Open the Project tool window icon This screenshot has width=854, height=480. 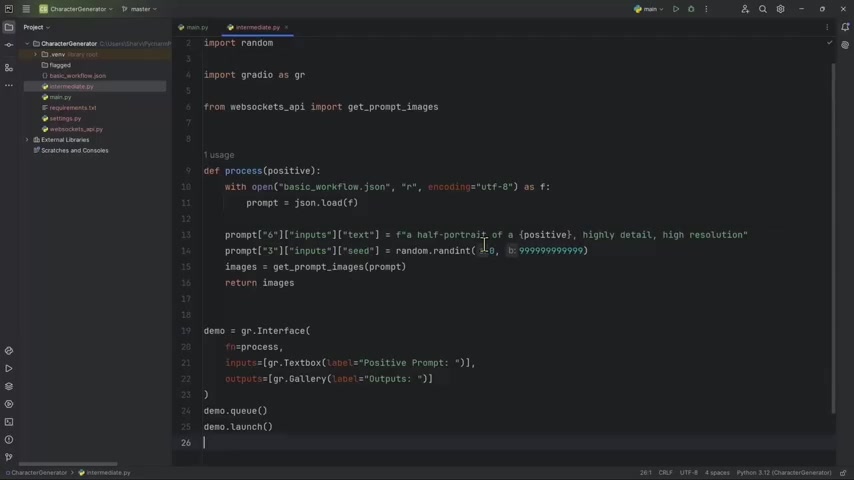coord(9,27)
